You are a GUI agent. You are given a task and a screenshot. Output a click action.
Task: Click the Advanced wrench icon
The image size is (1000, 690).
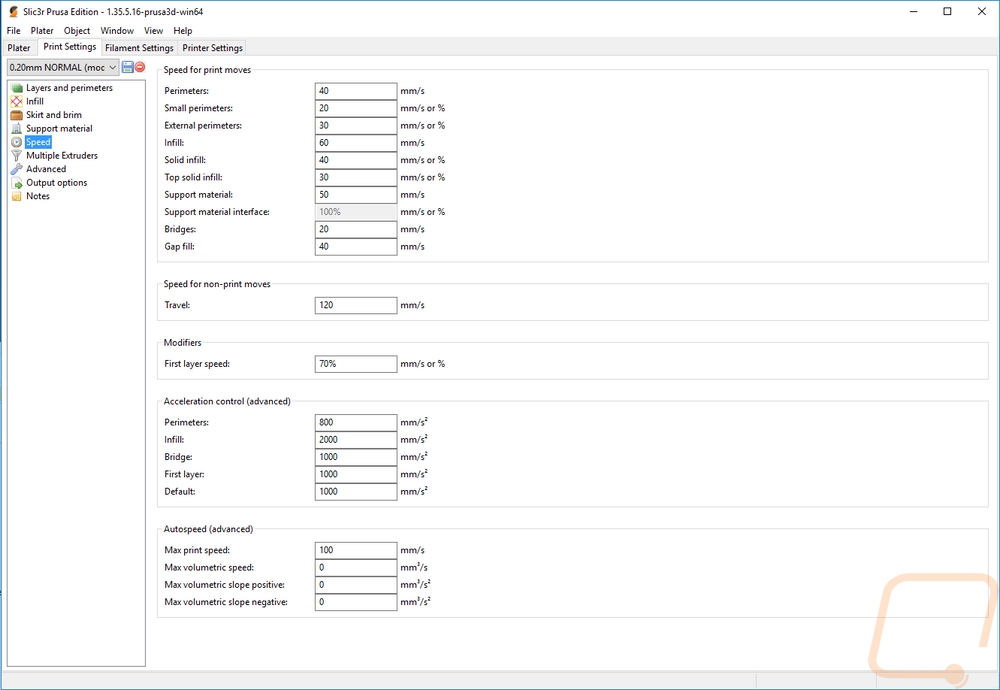[x=17, y=169]
